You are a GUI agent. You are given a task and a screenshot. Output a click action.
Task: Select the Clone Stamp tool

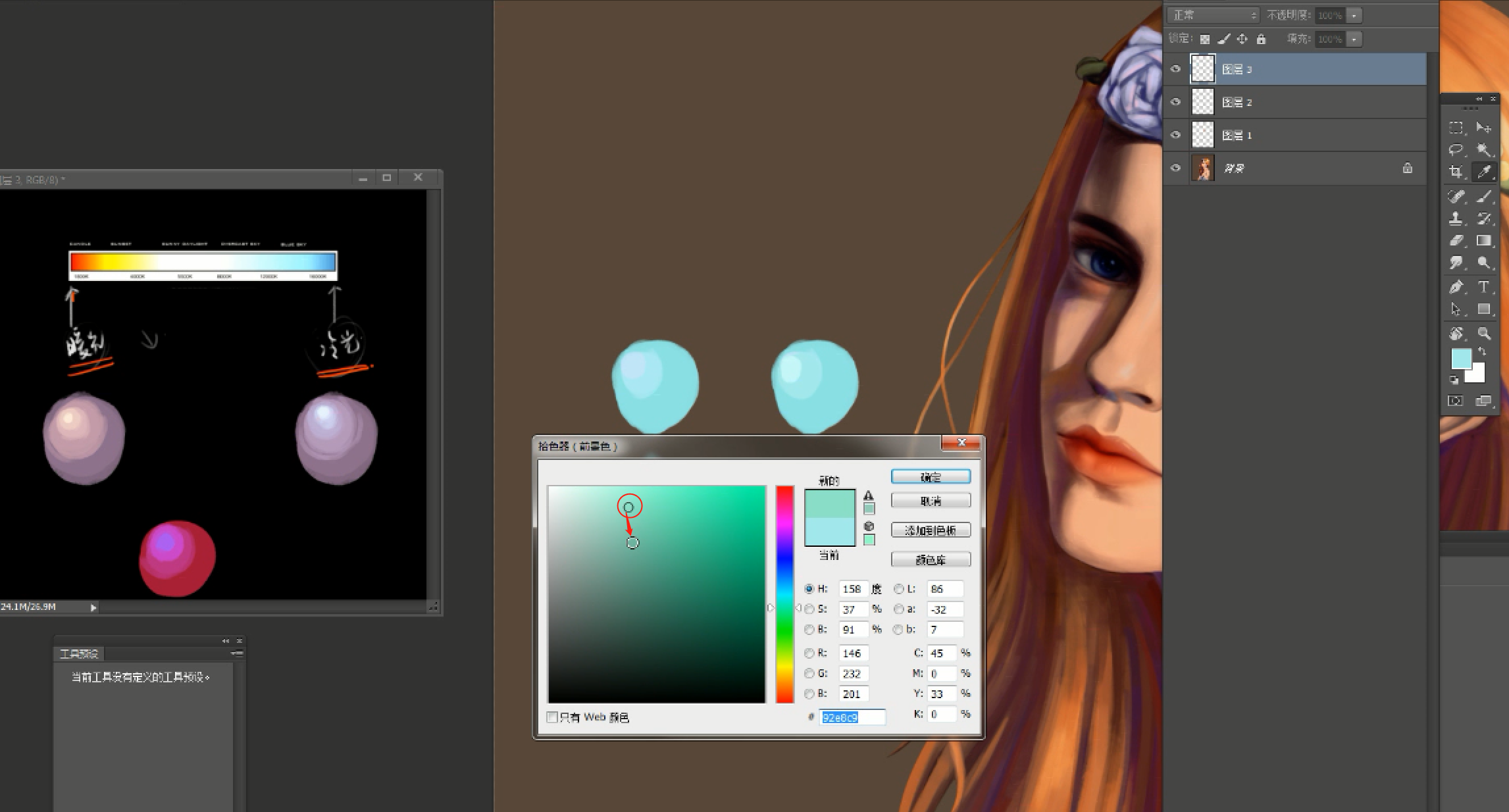(x=1456, y=218)
